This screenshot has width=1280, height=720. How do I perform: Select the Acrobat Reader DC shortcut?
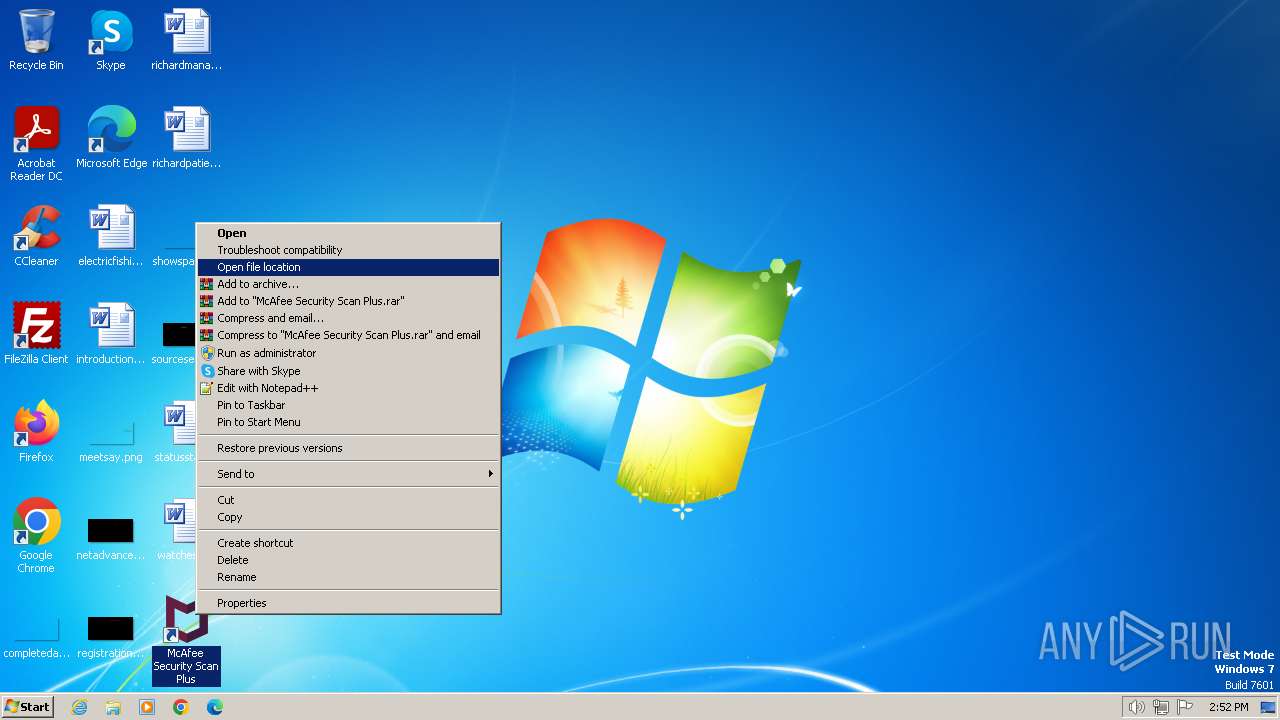pyautogui.click(x=36, y=144)
